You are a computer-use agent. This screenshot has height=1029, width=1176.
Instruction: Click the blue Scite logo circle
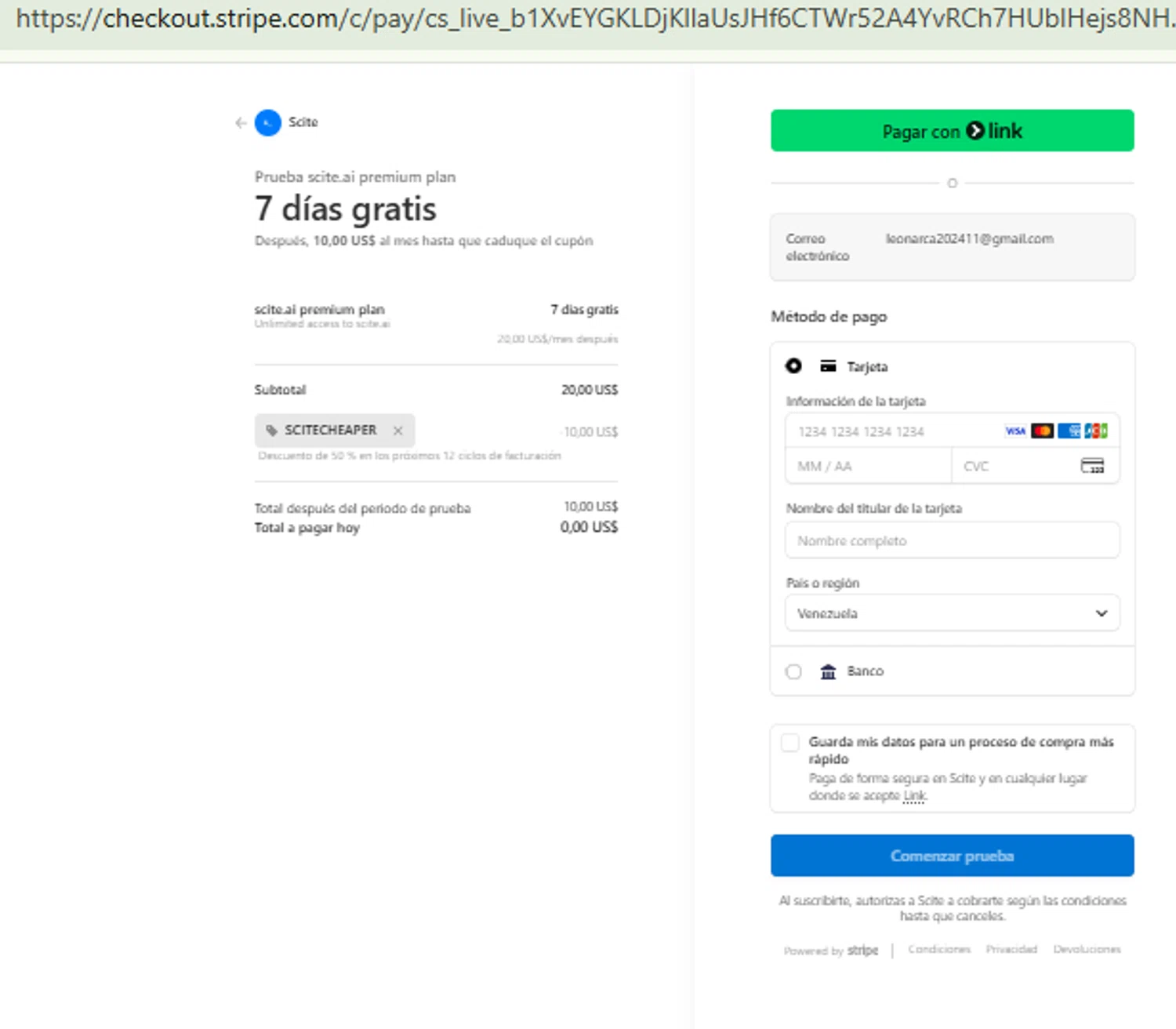[268, 122]
